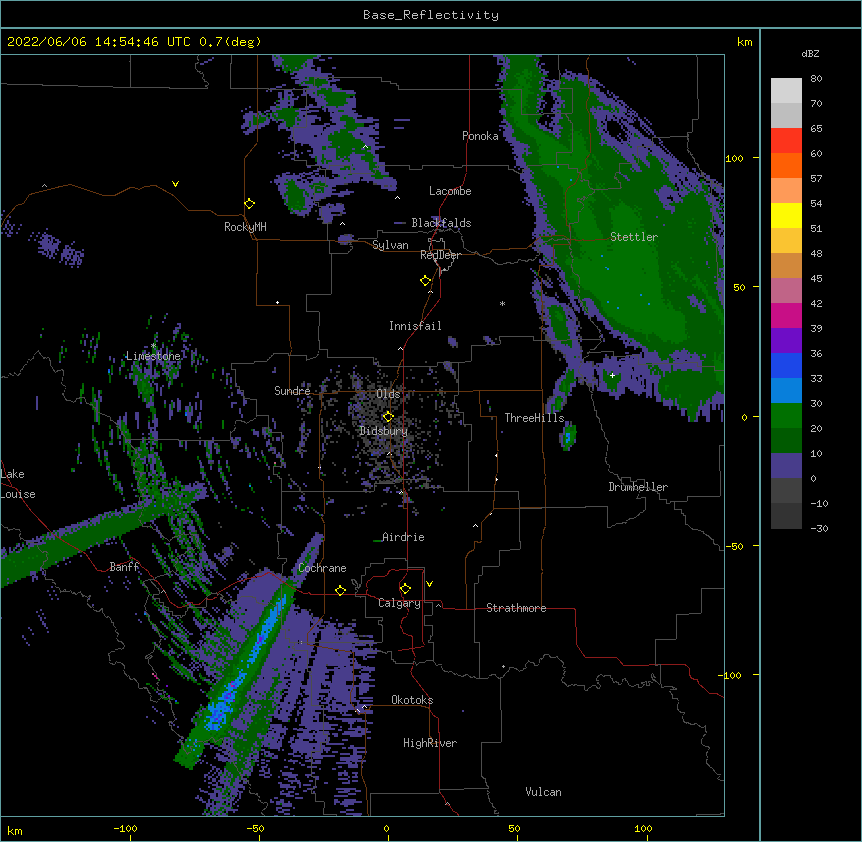Click the Limestone label

(x=153, y=356)
